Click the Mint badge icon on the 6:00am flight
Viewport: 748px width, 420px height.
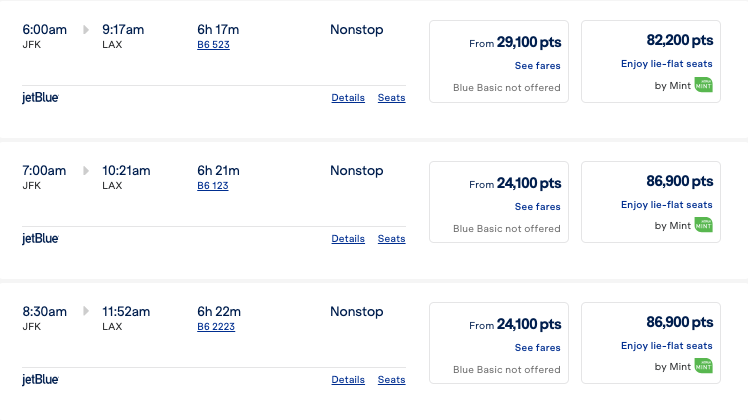pos(704,85)
